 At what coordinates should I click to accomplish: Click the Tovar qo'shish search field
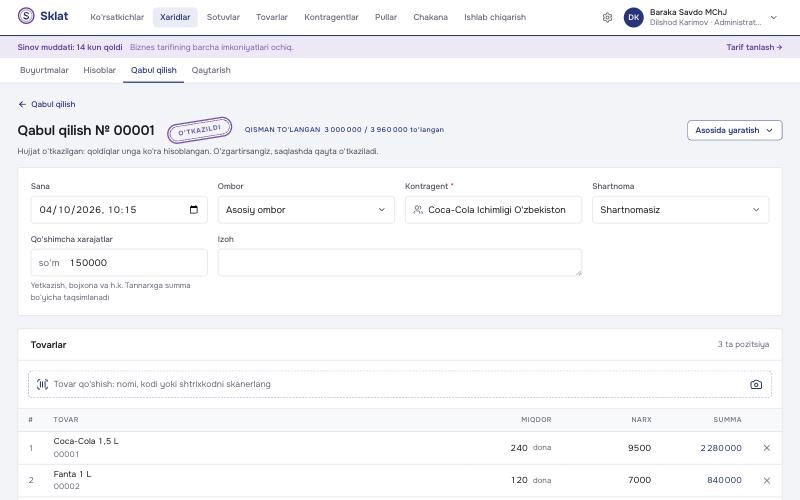[399, 384]
